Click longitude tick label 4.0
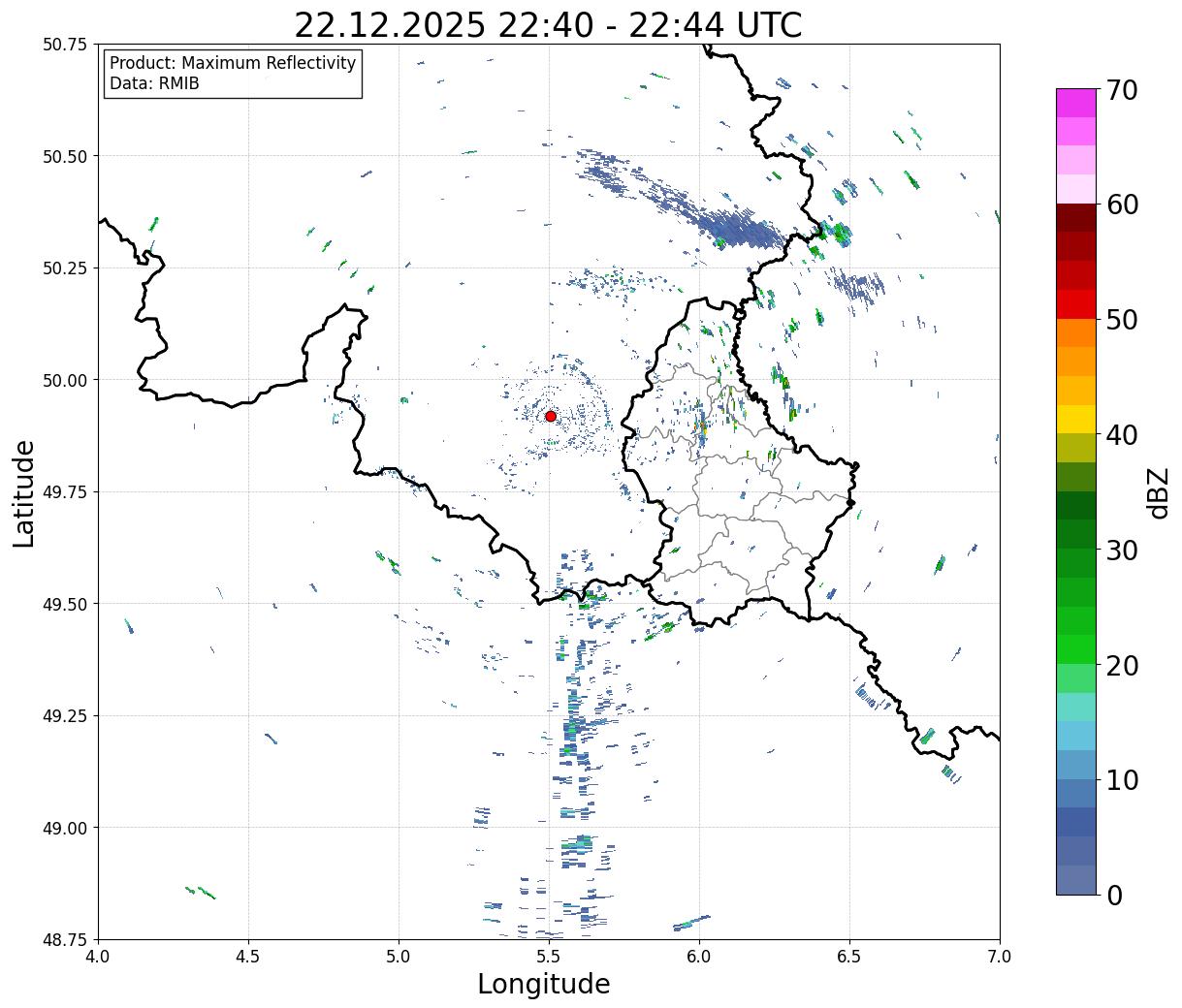This screenshot has height=1008, width=1182. [x=98, y=957]
